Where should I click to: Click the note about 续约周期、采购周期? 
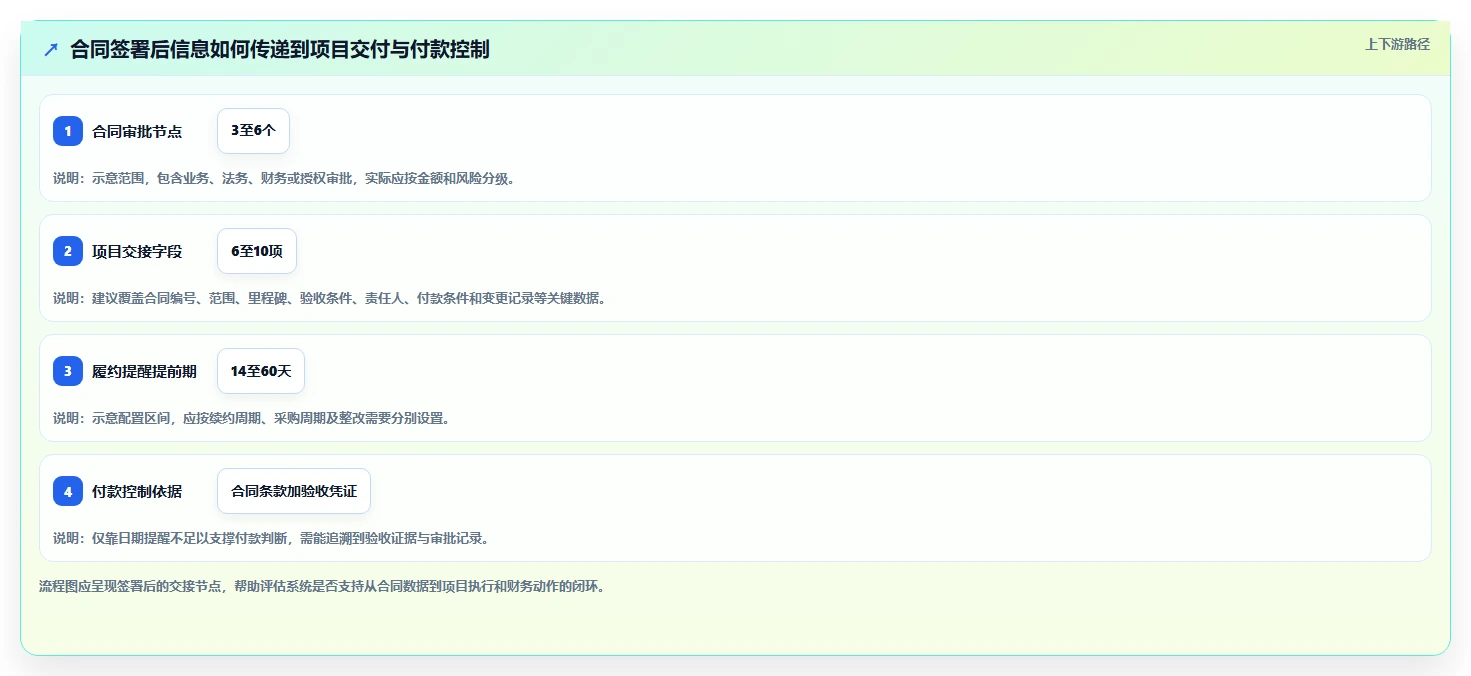[x=251, y=418]
